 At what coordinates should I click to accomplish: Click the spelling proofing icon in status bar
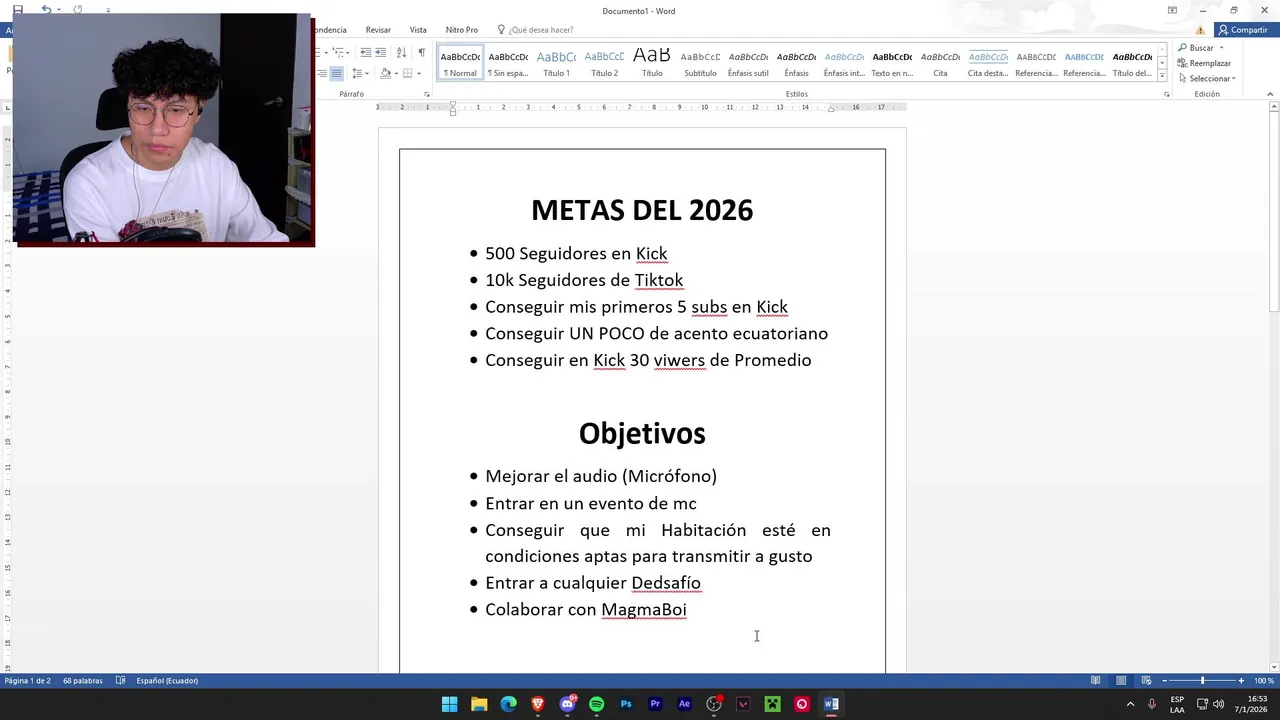pos(120,681)
